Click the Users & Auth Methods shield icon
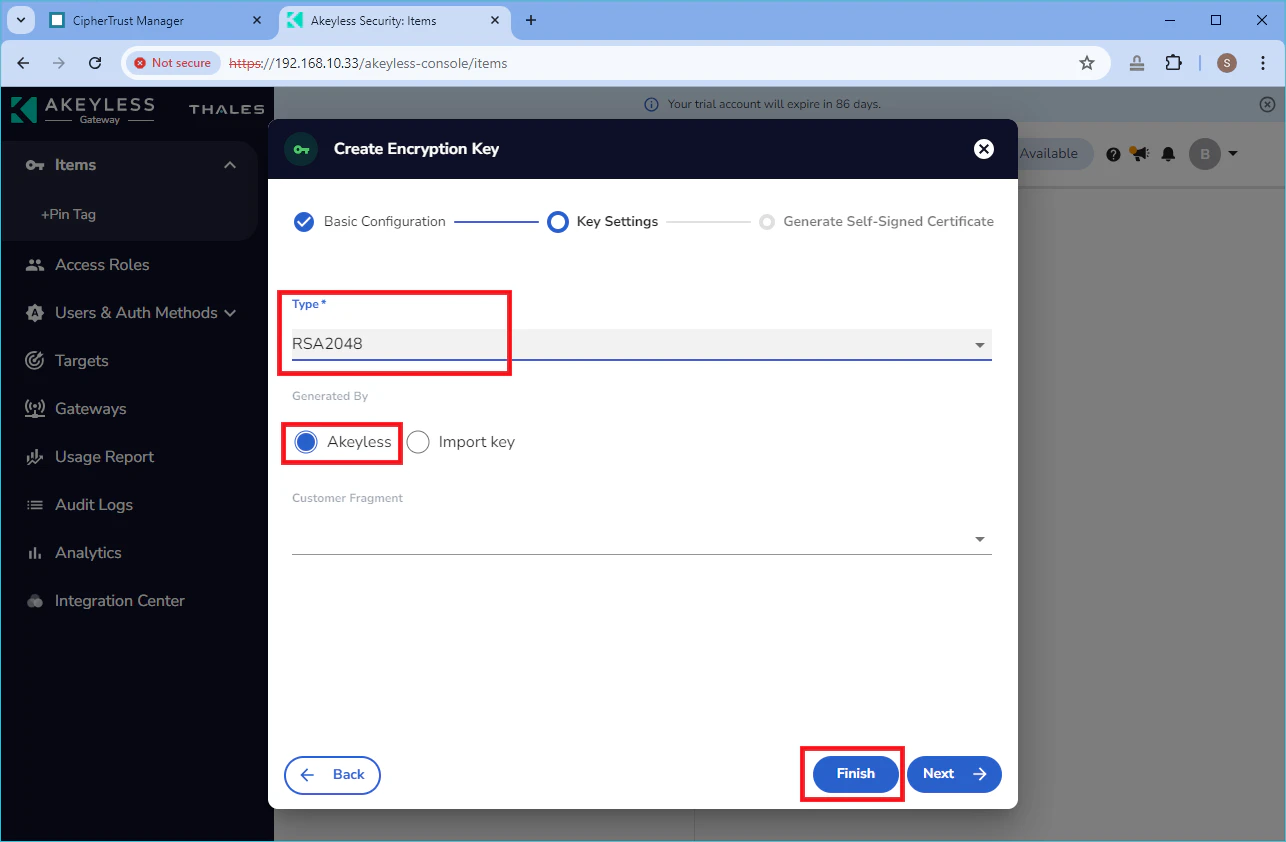 pos(35,313)
